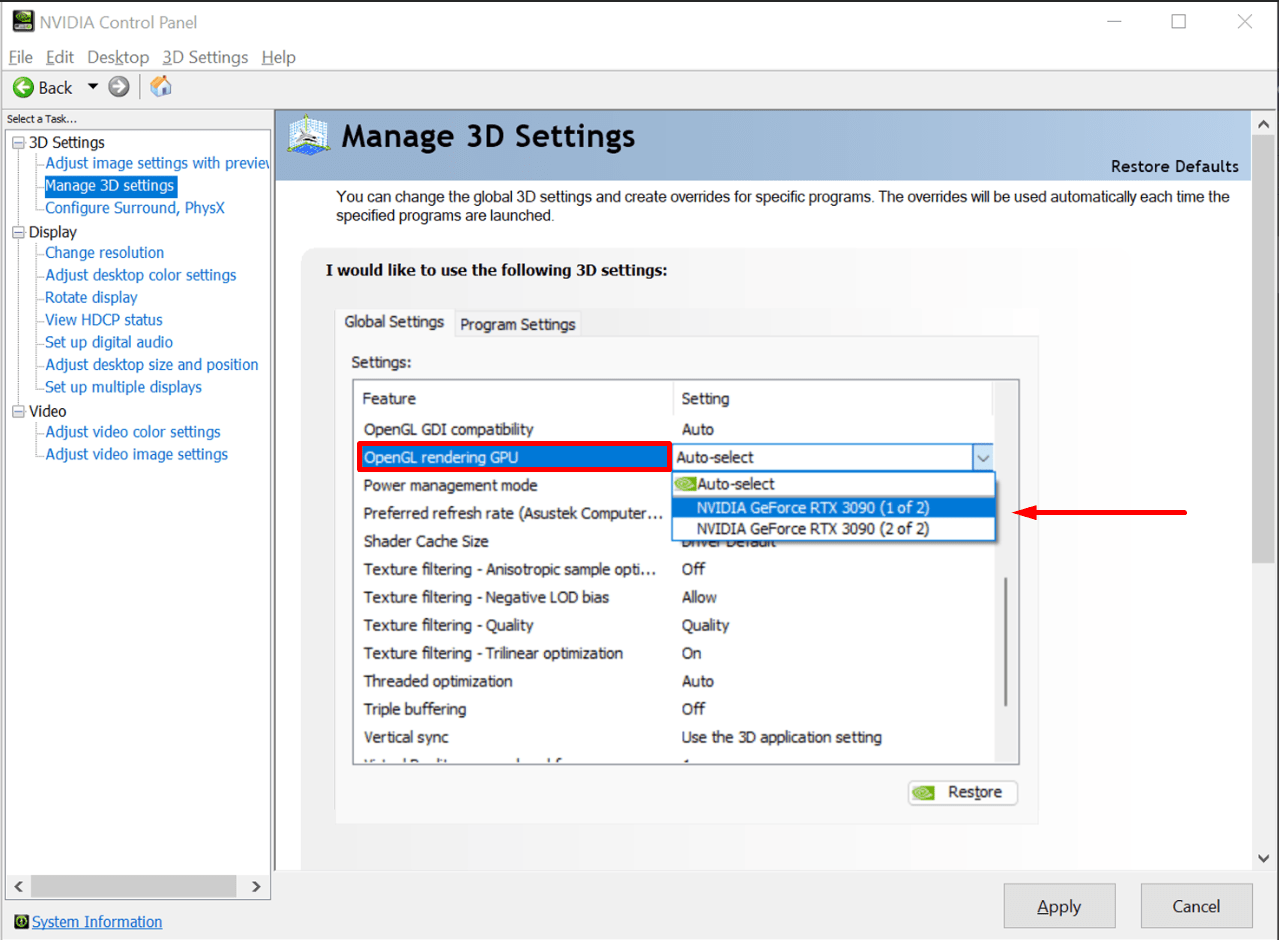
Task: Click task pane scroll left arrow
Action: click(x=18, y=886)
